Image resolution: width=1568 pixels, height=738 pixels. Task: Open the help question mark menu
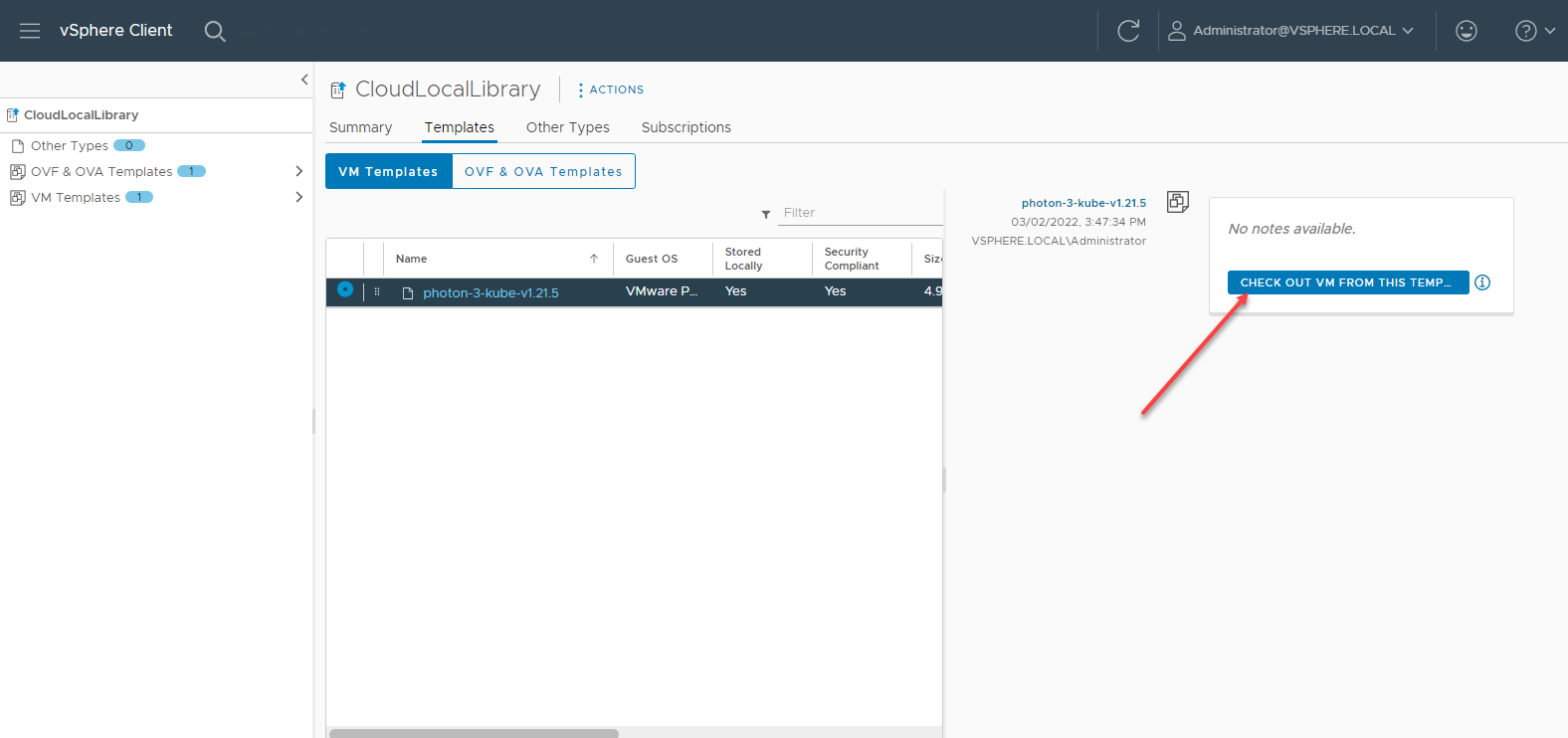click(1534, 31)
